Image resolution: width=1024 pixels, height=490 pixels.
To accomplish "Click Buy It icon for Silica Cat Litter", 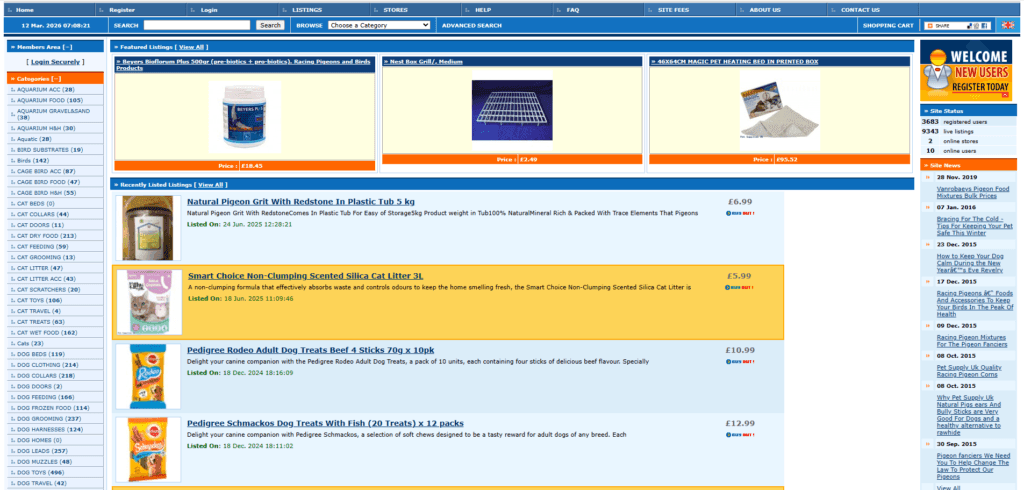I will coord(740,287).
